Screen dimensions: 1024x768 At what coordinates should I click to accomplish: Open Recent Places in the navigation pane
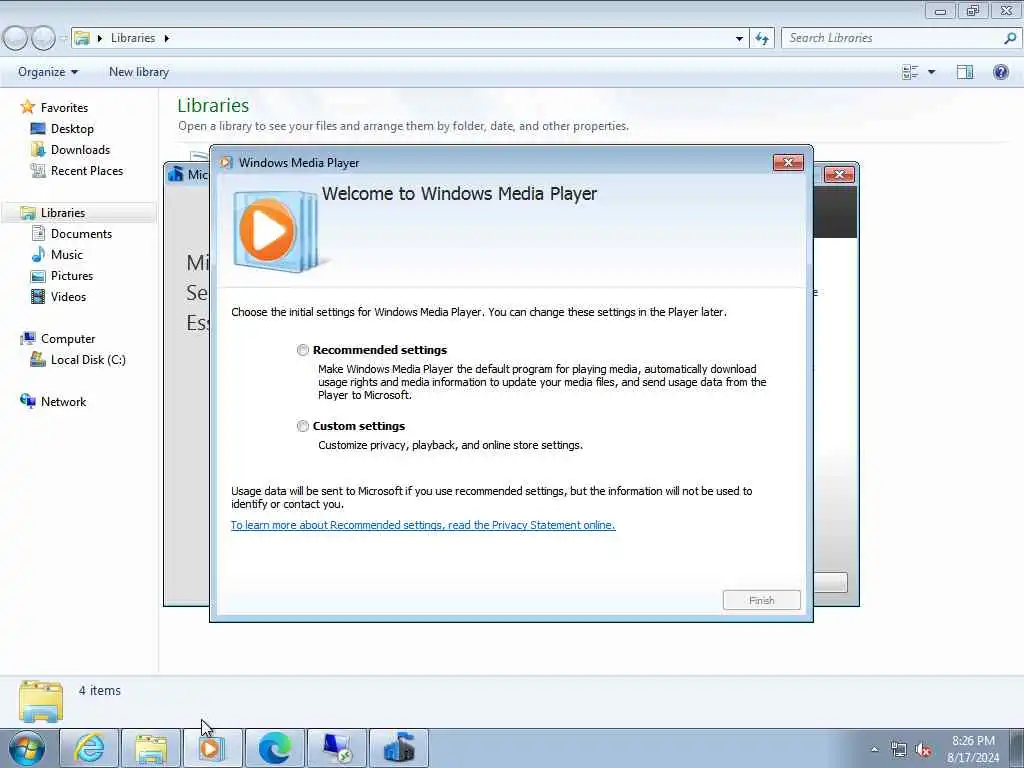tap(87, 171)
